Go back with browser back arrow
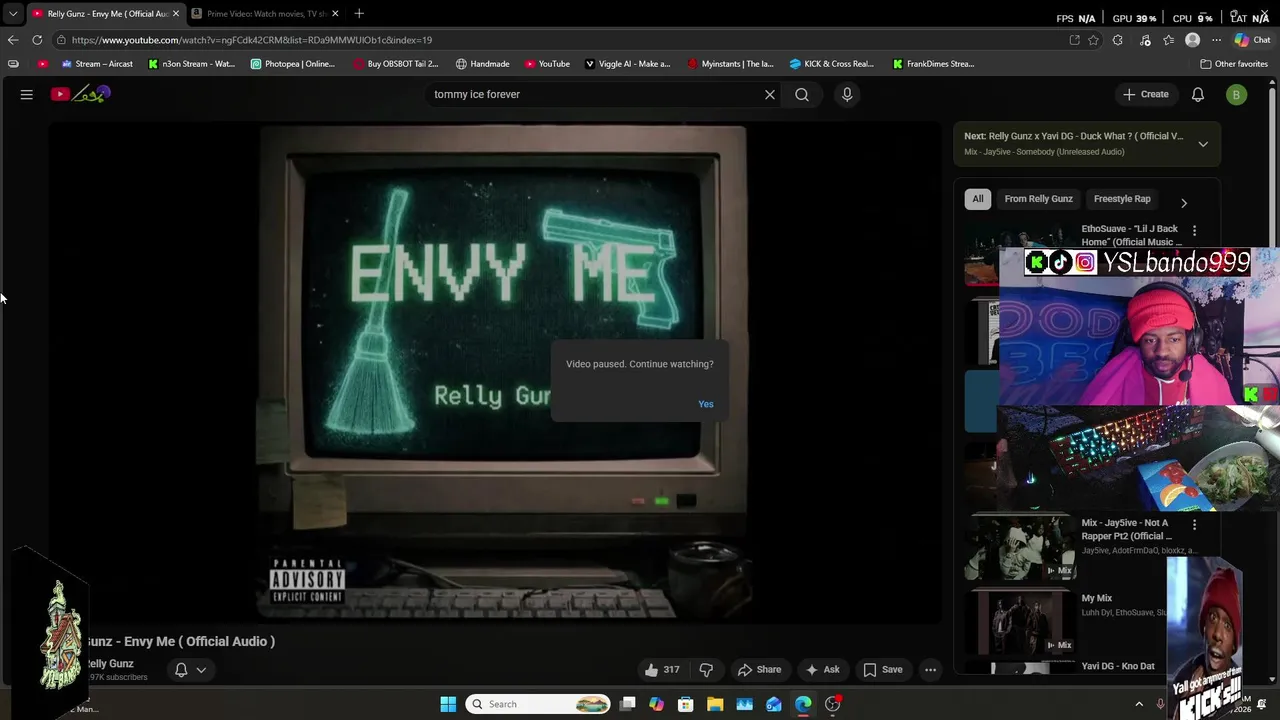This screenshot has width=1280, height=720. click(x=12, y=40)
